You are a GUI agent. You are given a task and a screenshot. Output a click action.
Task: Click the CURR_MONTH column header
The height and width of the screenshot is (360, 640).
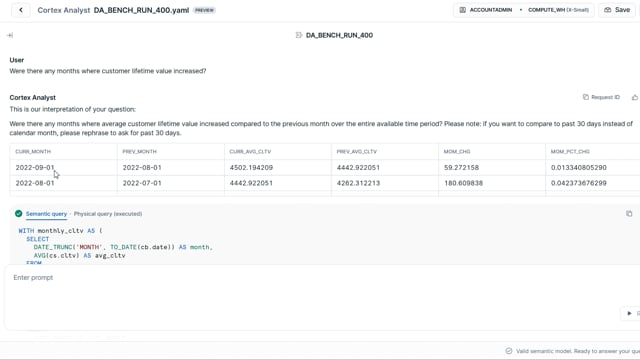(33, 151)
